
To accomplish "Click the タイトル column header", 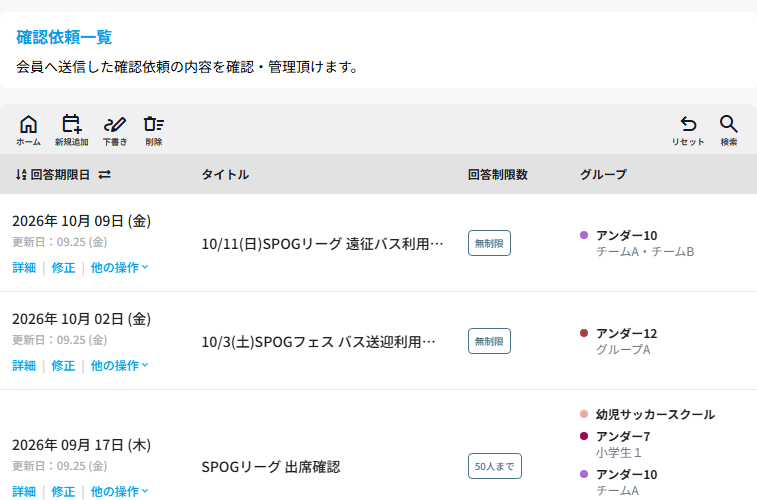I will point(225,175).
